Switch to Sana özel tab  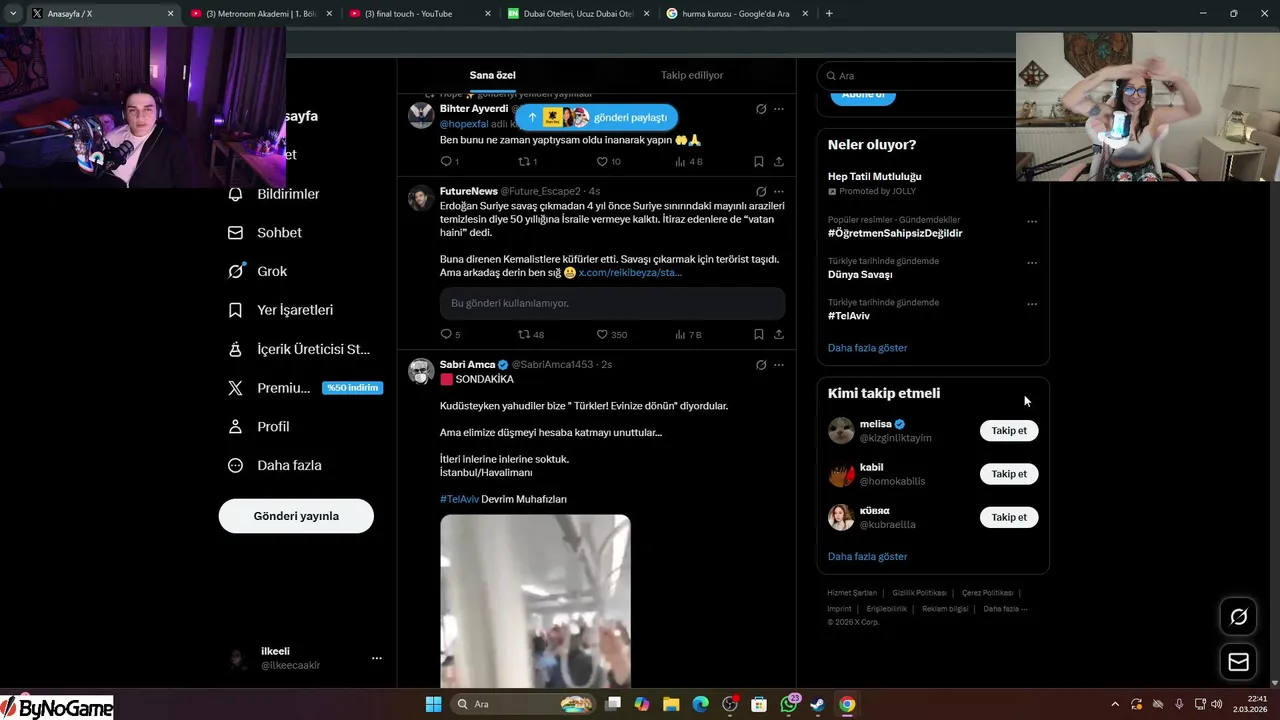pyautogui.click(x=492, y=75)
